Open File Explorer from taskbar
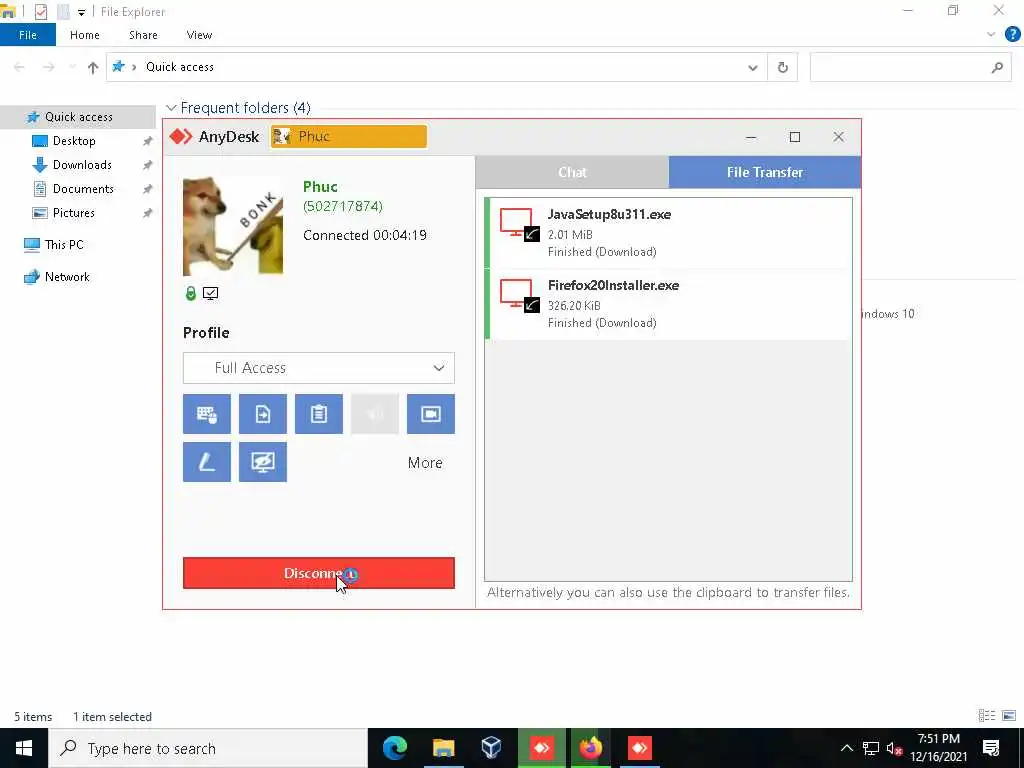The image size is (1024, 768). (x=443, y=748)
